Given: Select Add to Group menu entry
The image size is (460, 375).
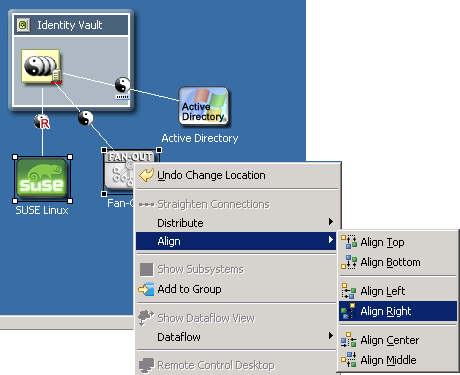Looking at the screenshot, I should [236, 289].
